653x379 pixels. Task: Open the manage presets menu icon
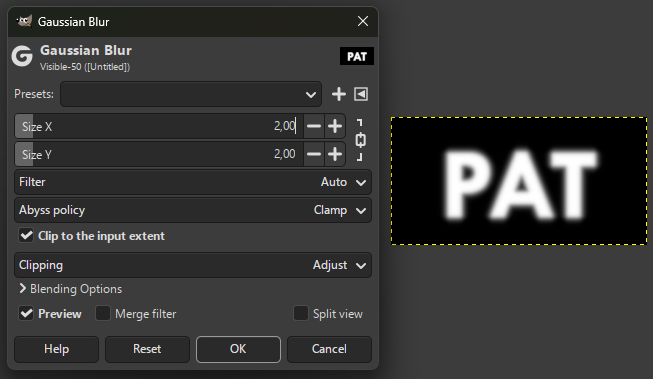tap(361, 94)
